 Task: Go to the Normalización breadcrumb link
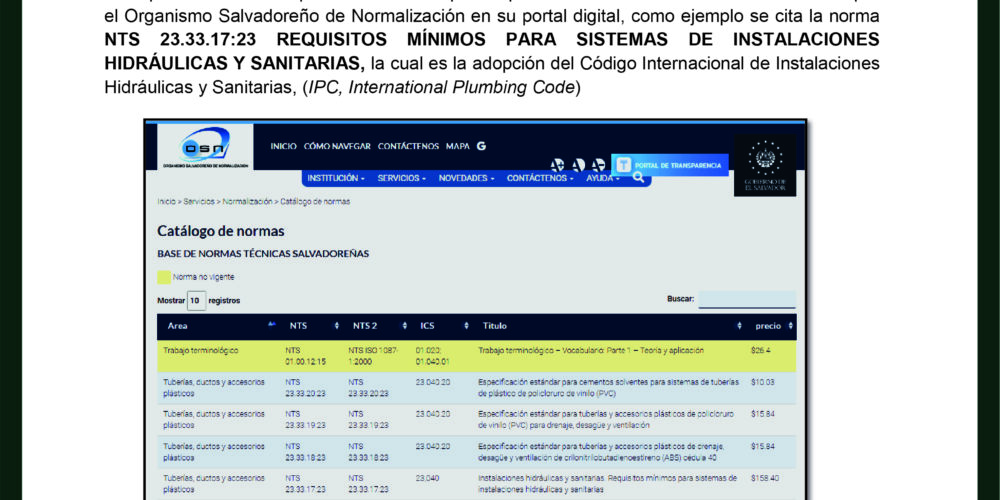[x=247, y=201]
